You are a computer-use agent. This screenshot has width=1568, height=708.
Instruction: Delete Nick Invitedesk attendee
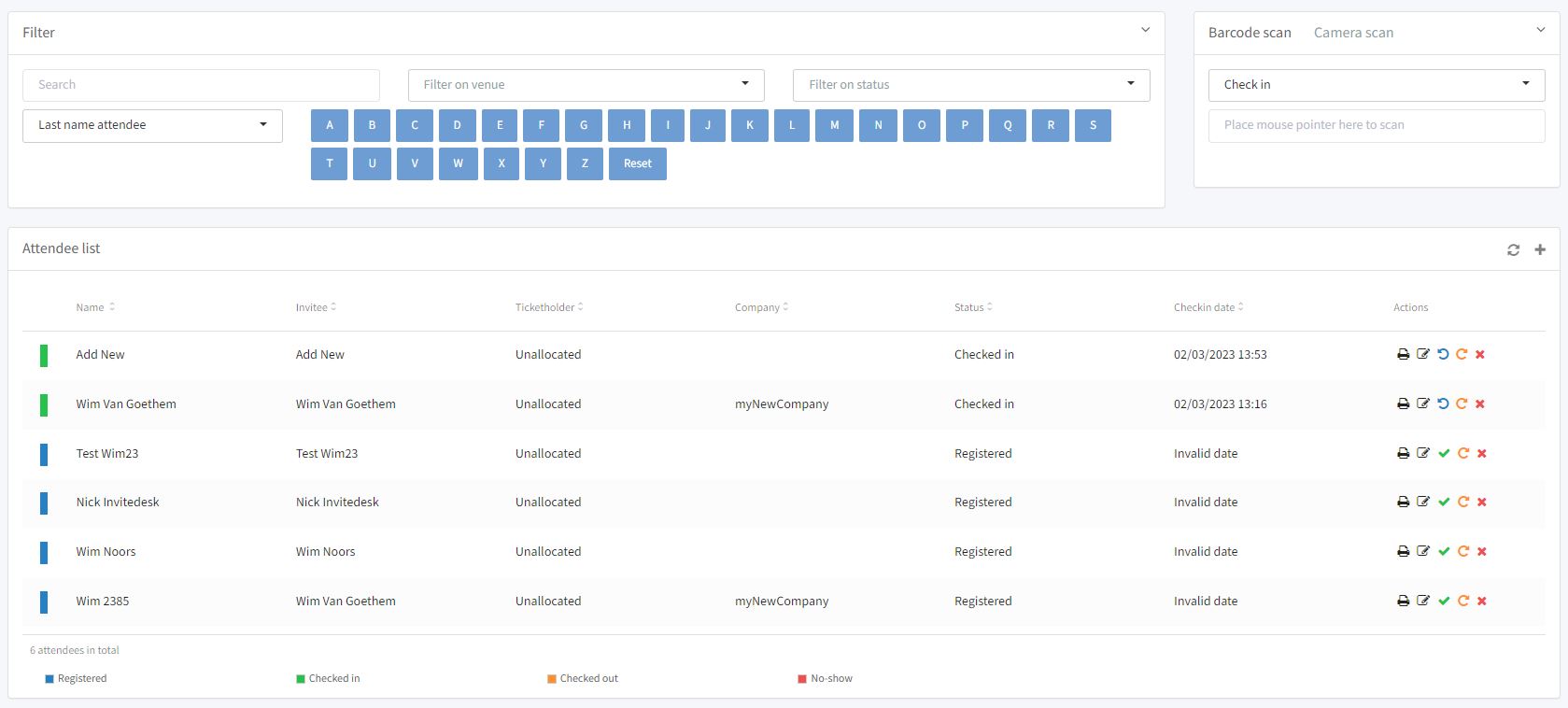1482,503
